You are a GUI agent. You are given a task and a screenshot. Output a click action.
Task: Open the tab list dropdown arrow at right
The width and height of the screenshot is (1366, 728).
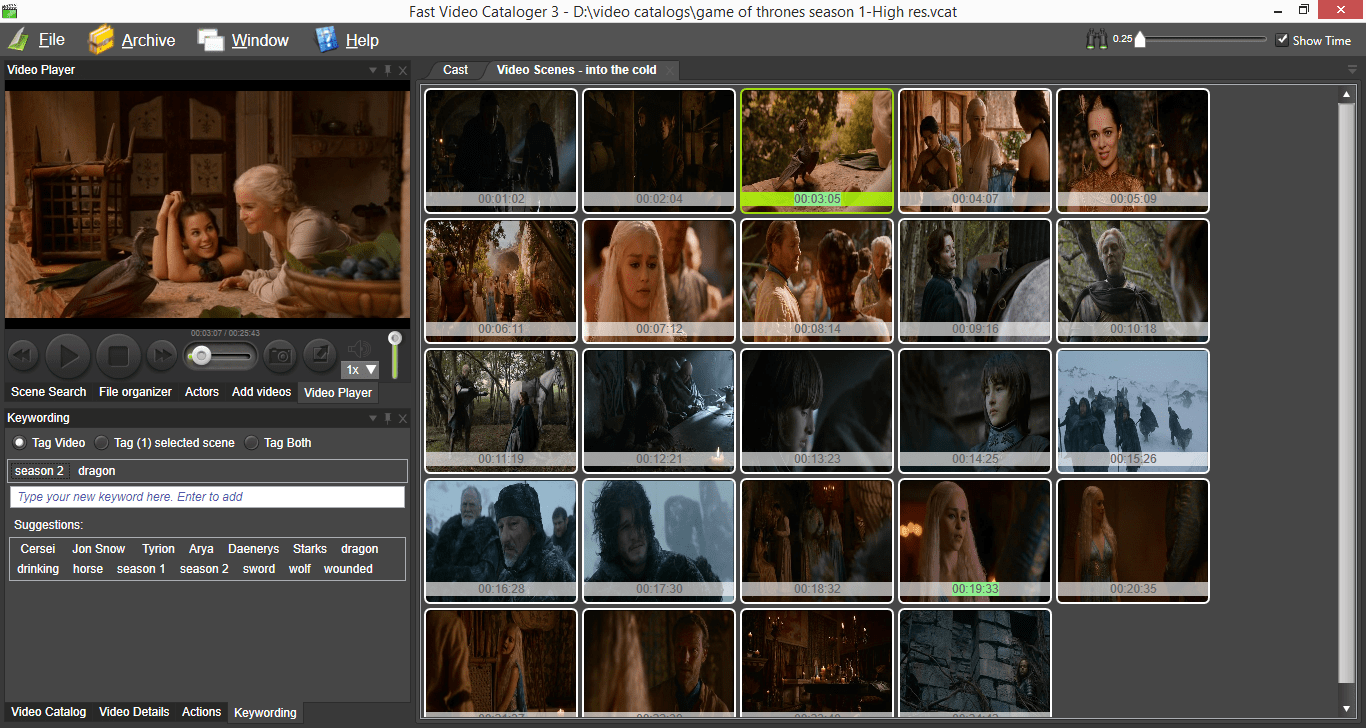click(x=1352, y=70)
